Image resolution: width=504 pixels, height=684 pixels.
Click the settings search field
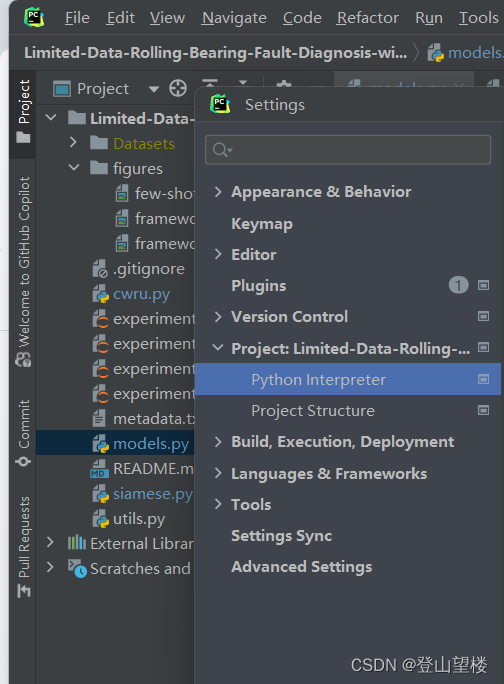(348, 150)
